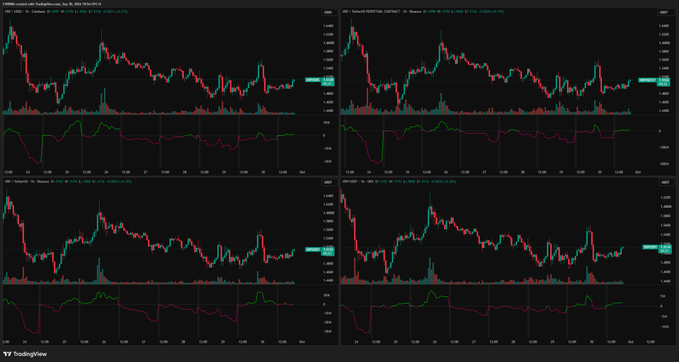Select last price label on Binance spot chart
The width and height of the screenshot is (679, 362).
(x=319, y=251)
